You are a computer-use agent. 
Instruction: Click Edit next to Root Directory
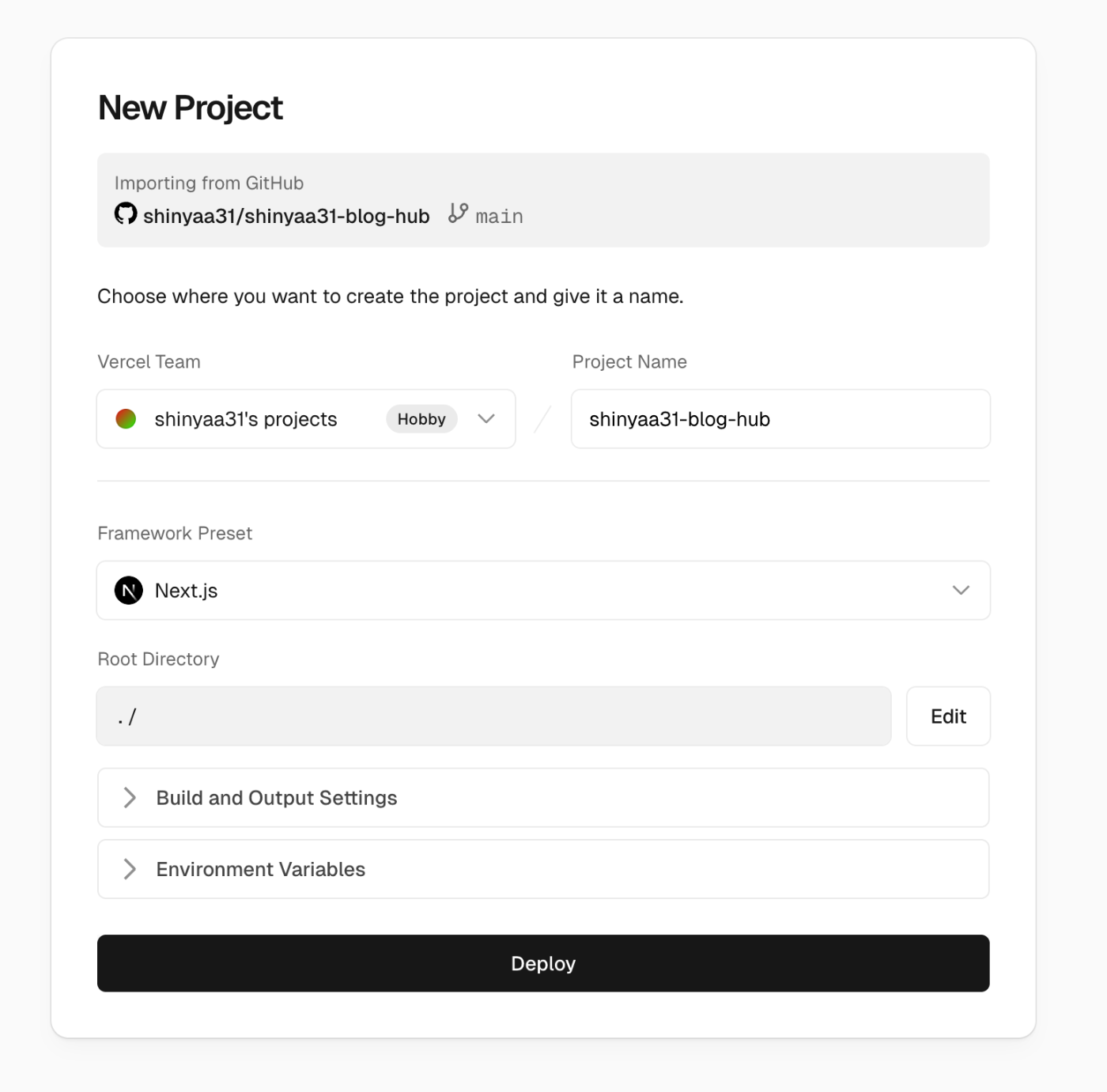coord(948,716)
